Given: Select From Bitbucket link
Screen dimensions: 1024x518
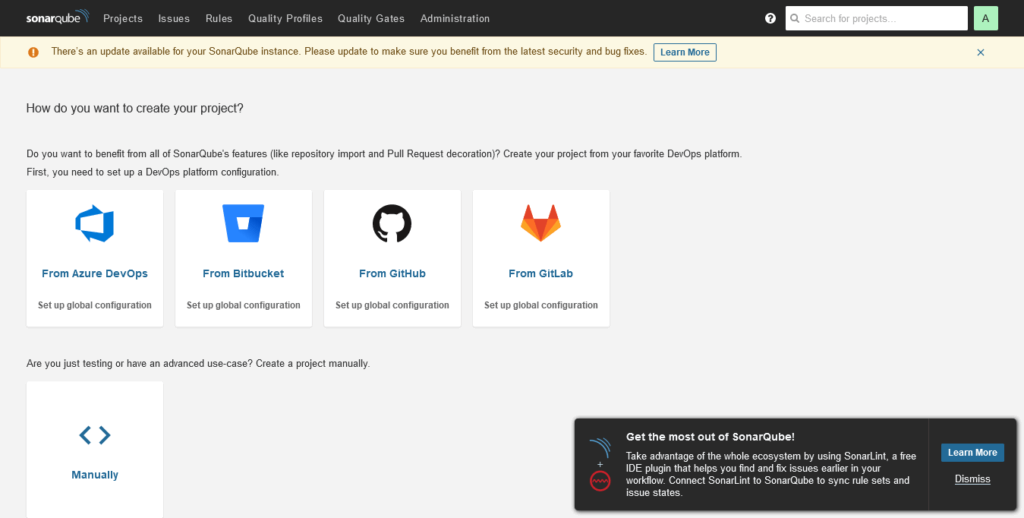Looking at the screenshot, I should coord(244,274).
